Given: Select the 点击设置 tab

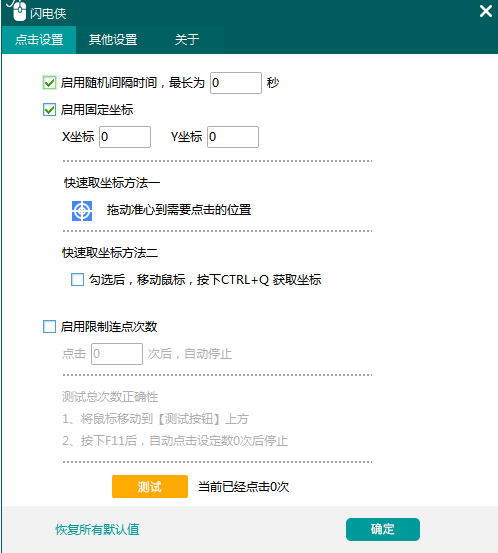Looking at the screenshot, I should click(39, 40).
